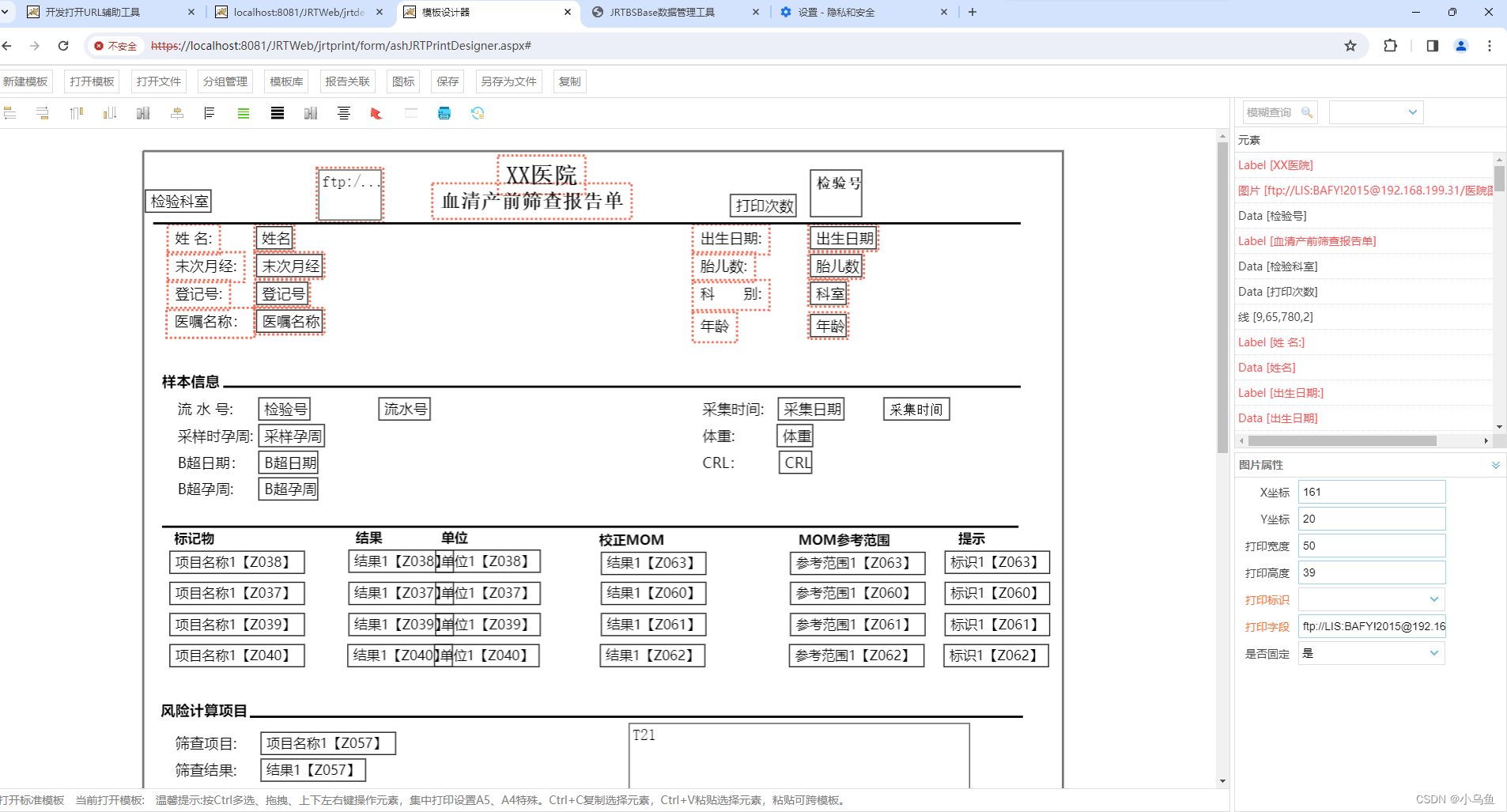Click the align-top icon in toolbar

coord(77,113)
